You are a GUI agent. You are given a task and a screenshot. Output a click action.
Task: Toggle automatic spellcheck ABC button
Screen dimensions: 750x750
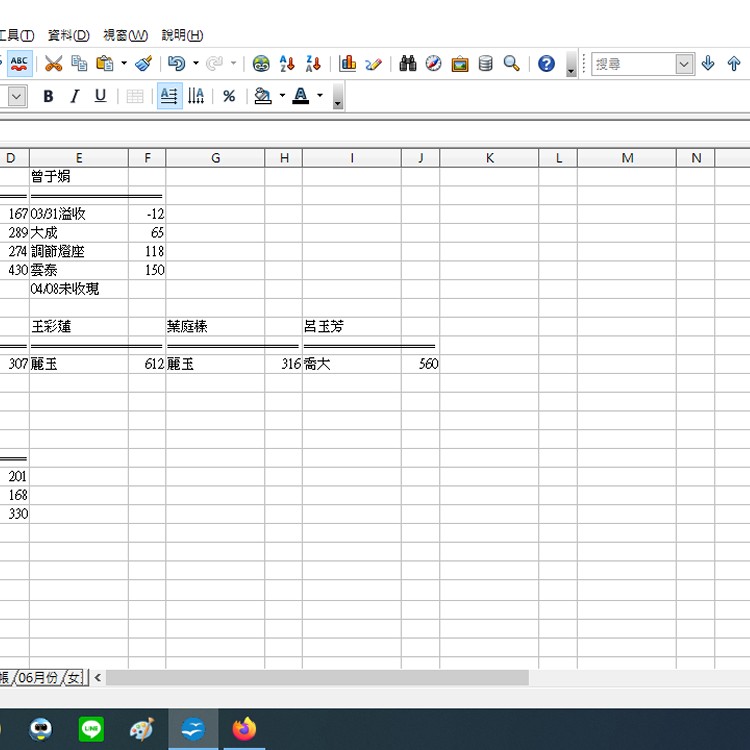pyautogui.click(x=19, y=64)
